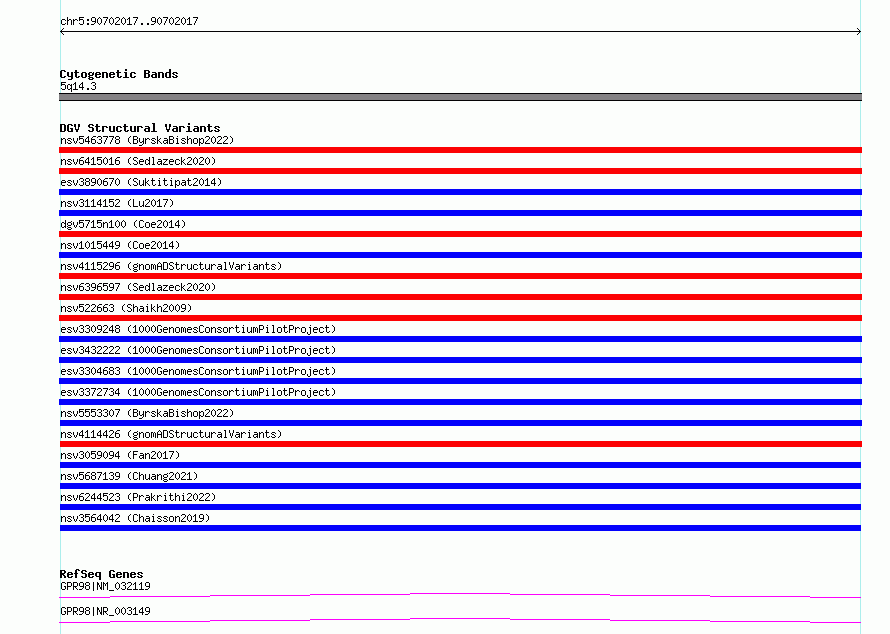Open variant nsv1015449 (Coe2014) label

(120, 245)
